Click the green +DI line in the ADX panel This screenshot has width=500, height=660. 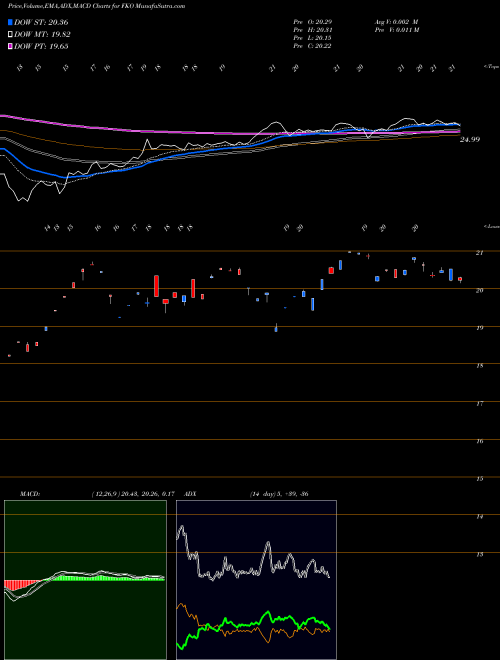pyautogui.click(x=253, y=627)
